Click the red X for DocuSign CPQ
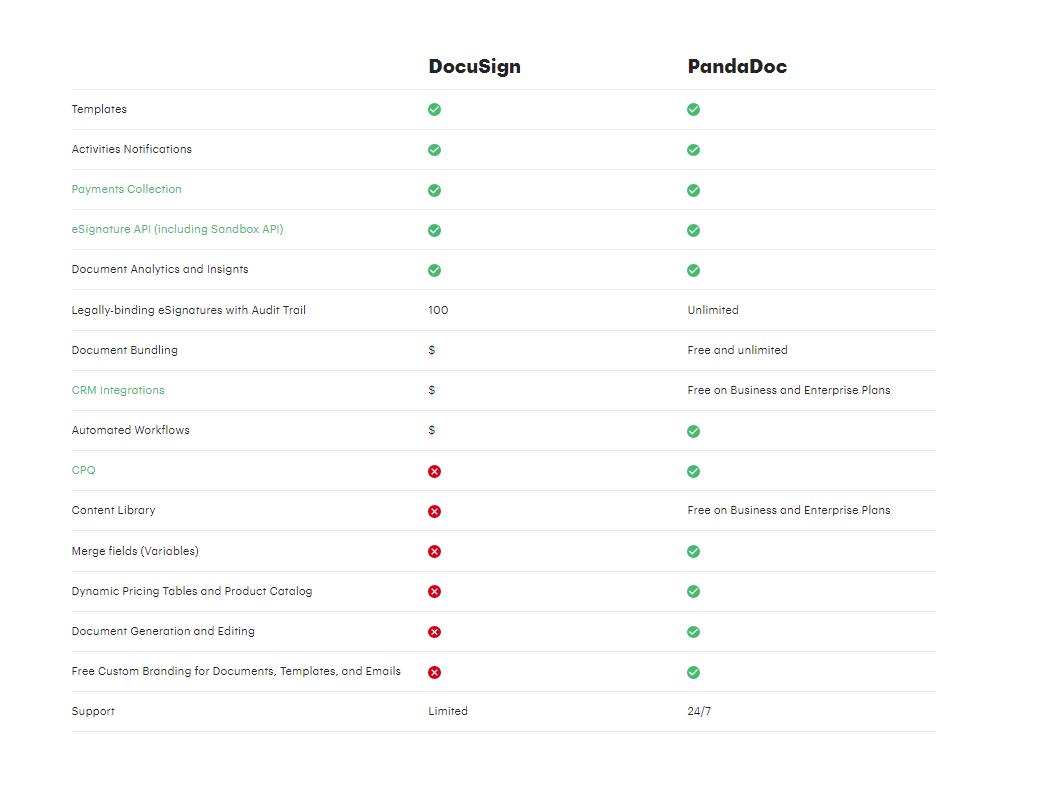The image size is (1043, 807). [434, 470]
